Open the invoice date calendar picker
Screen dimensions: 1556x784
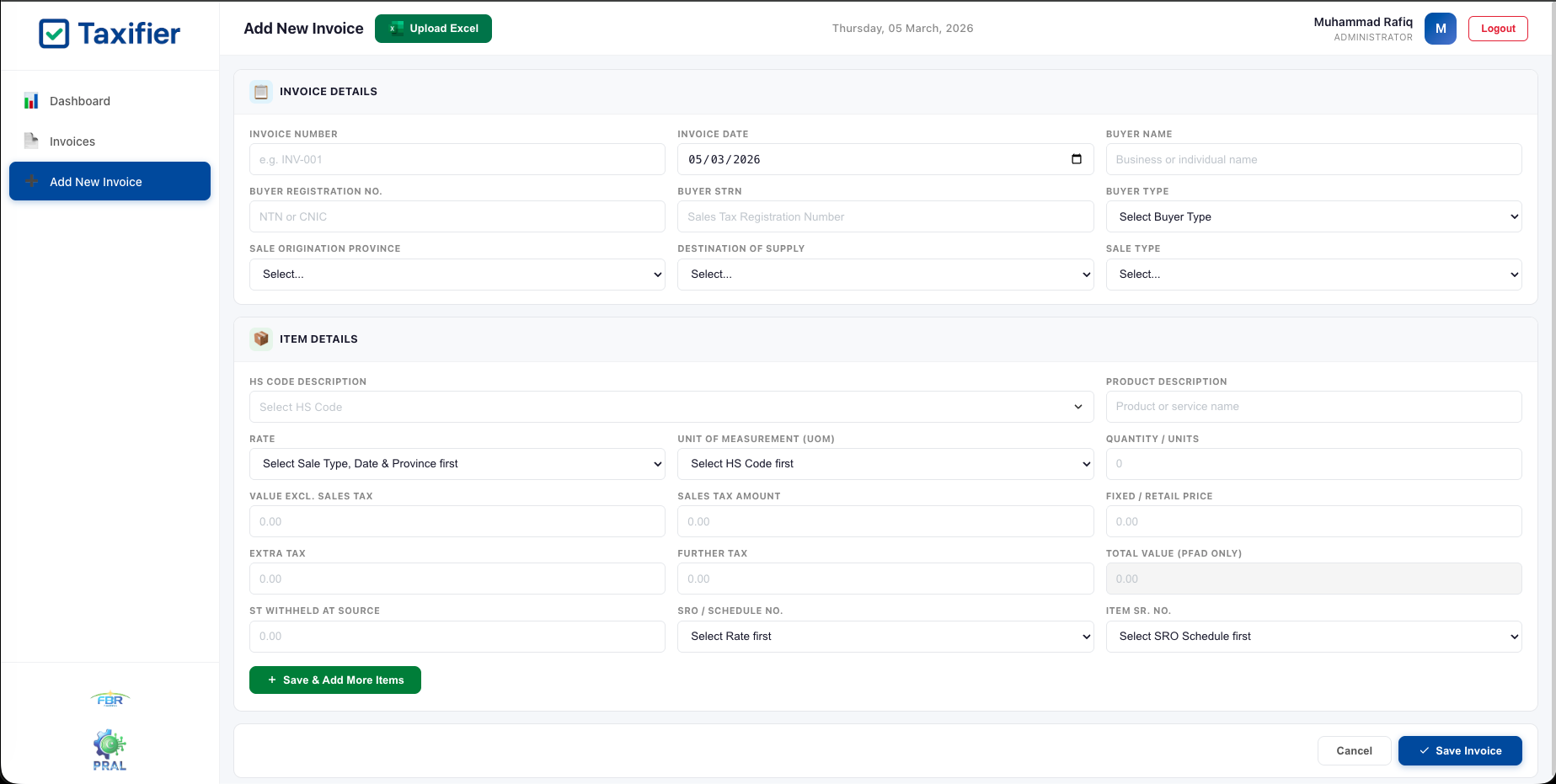coord(1077,159)
